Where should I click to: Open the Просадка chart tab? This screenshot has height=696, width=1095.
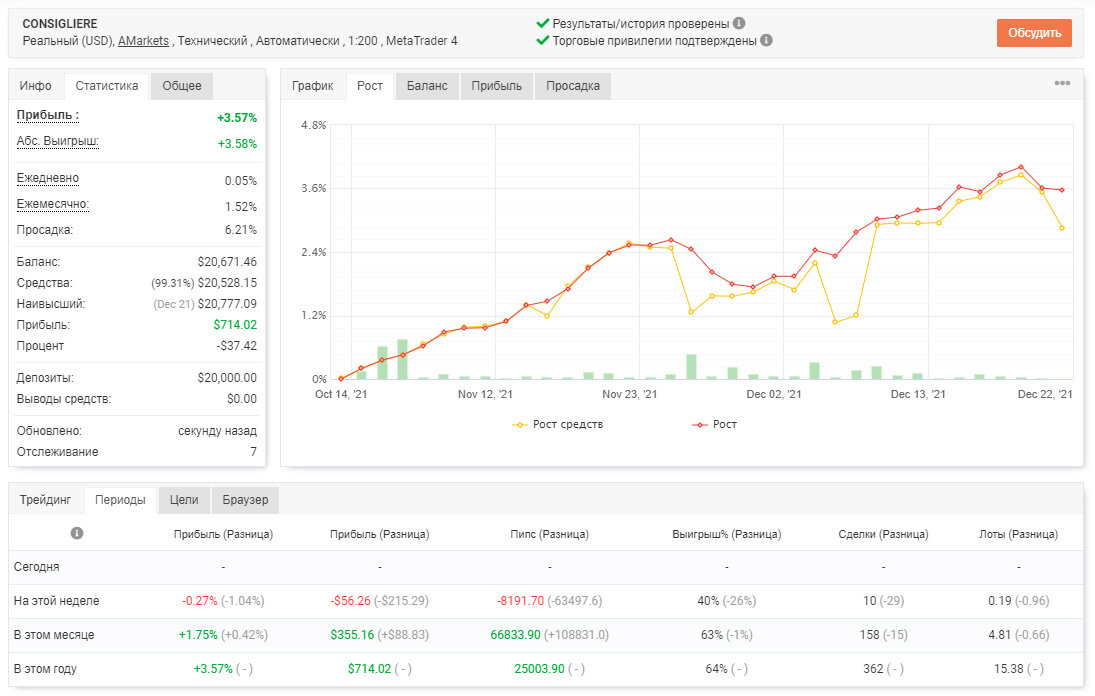(573, 86)
